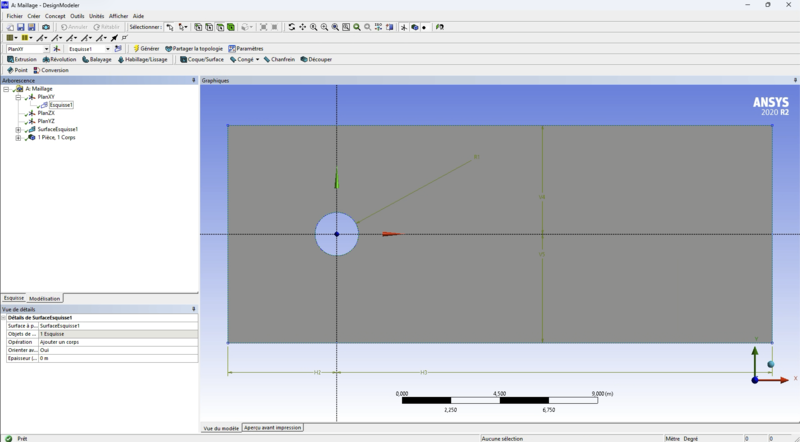
Task: Select Esquisse1 in the tree
Action: (61, 105)
